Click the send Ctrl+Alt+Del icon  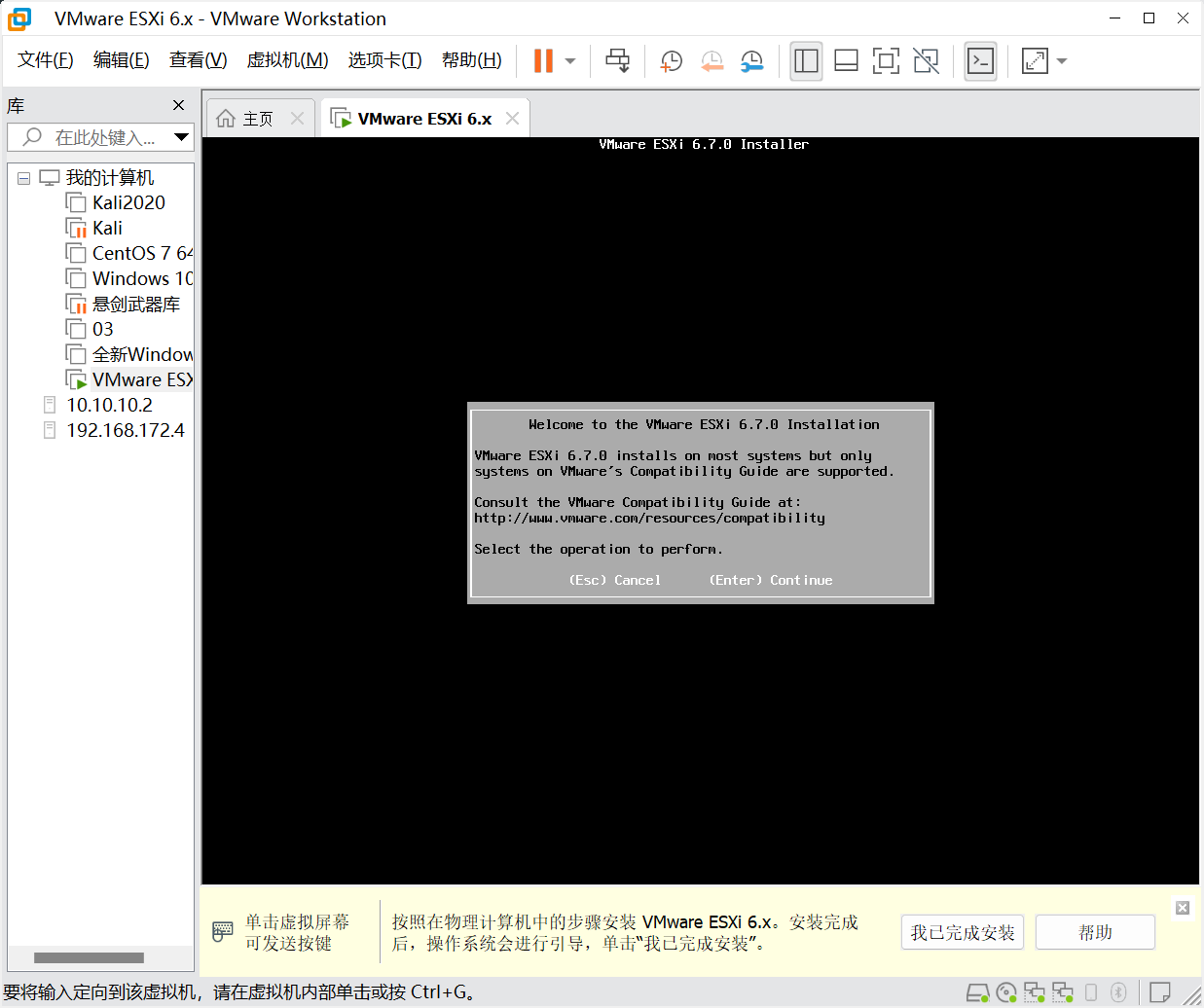(617, 60)
